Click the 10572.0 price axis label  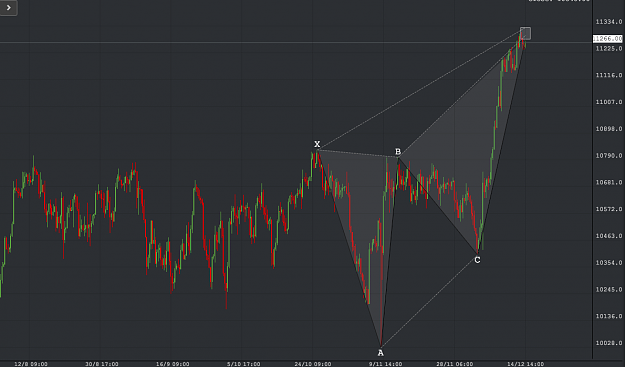click(609, 209)
